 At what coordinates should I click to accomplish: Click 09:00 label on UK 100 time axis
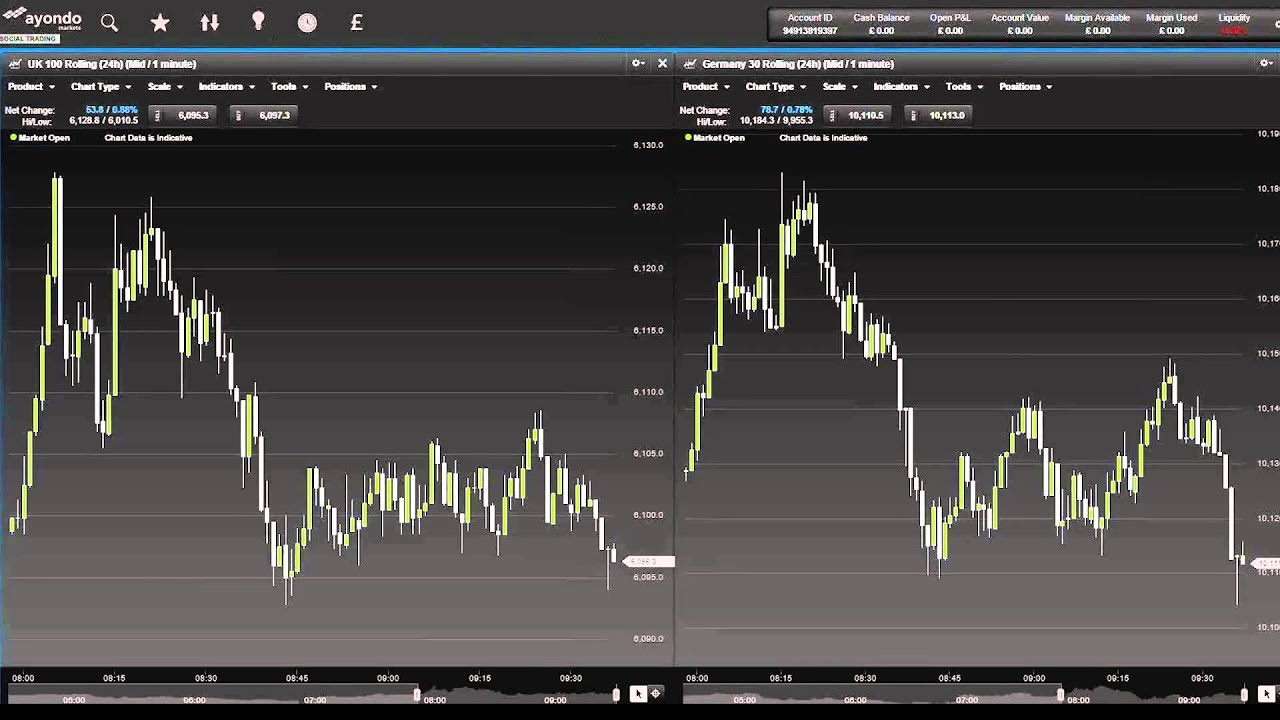388,678
